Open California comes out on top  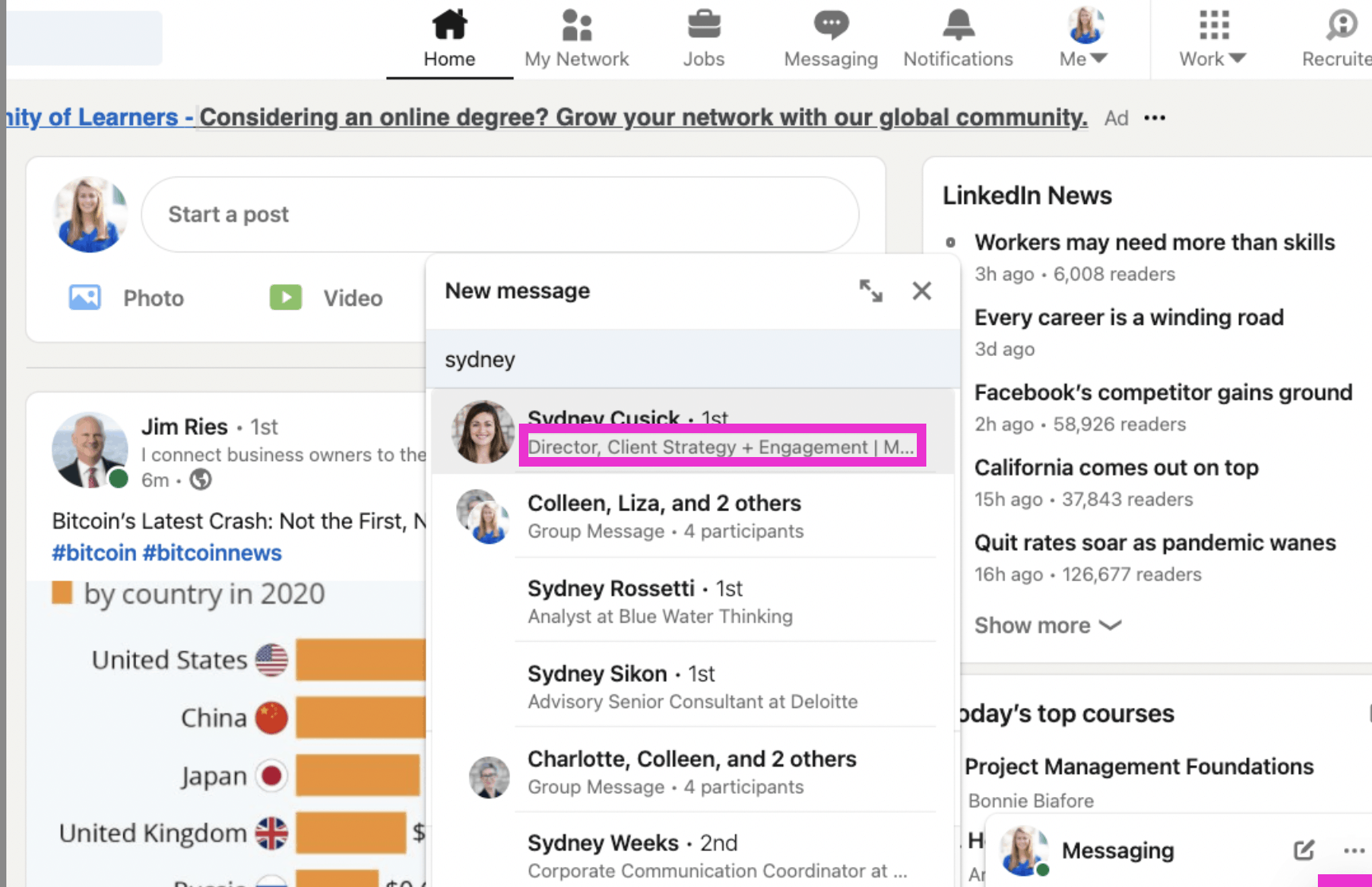(x=1117, y=467)
